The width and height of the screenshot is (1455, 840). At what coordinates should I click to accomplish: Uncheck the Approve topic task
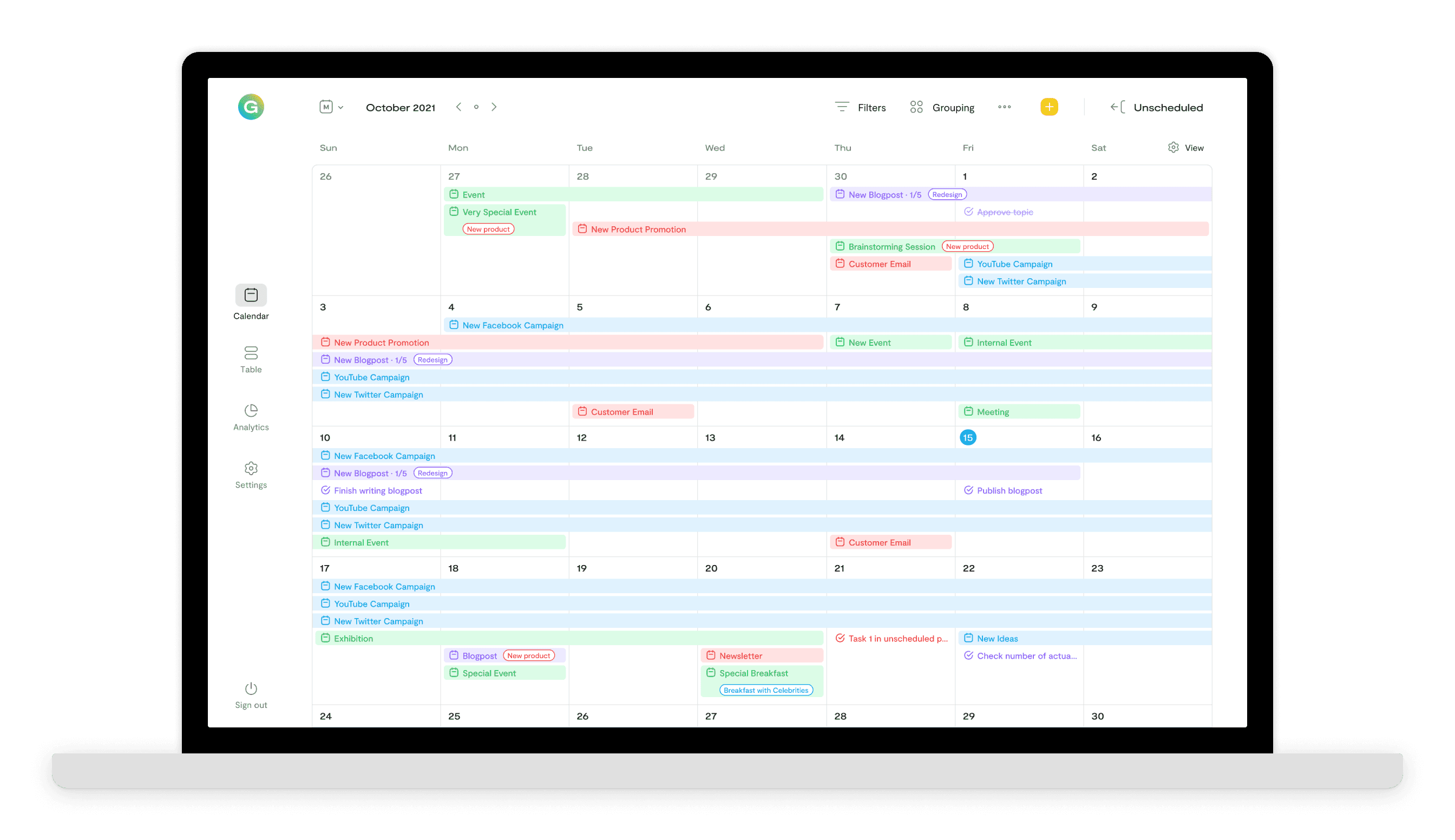pos(969,212)
